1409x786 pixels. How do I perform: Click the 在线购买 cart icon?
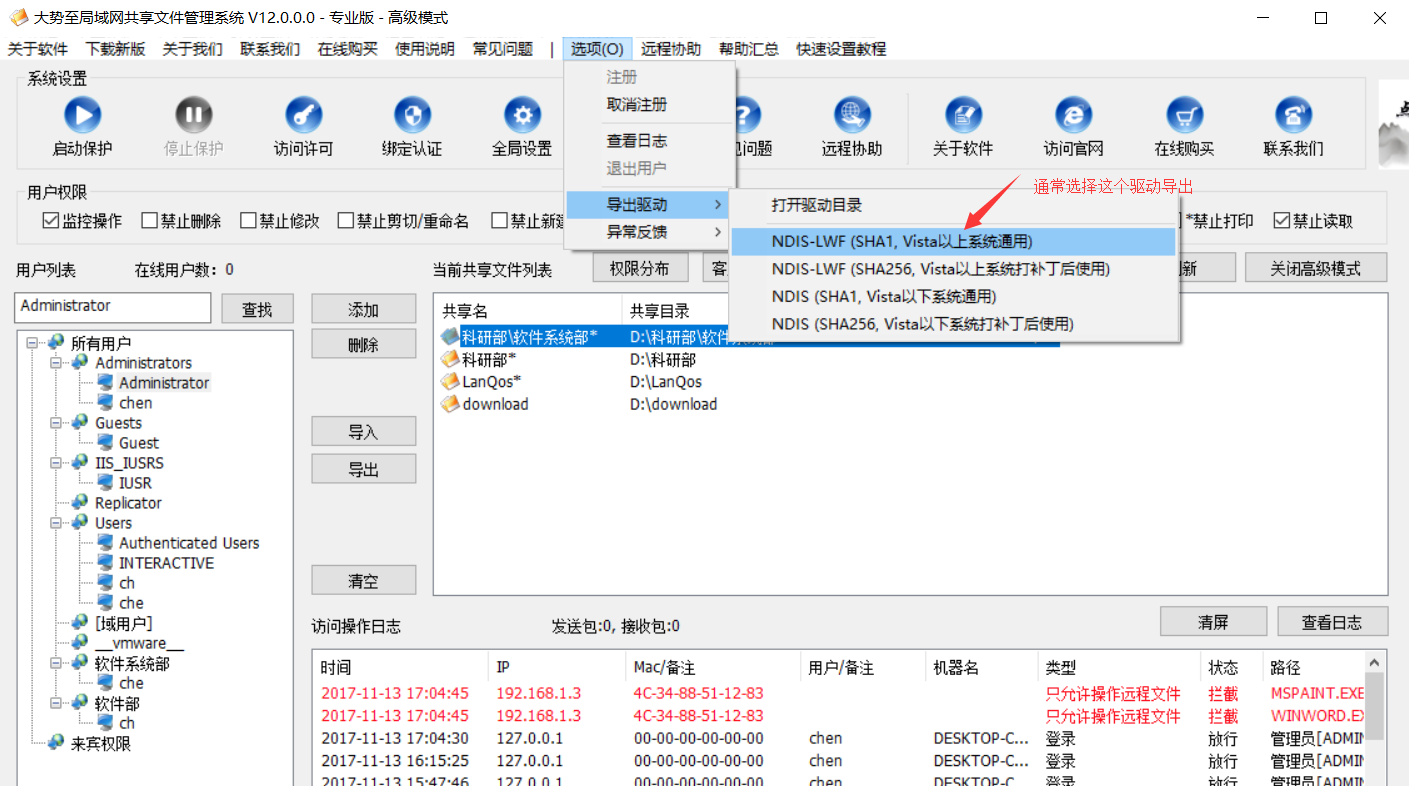point(1184,116)
